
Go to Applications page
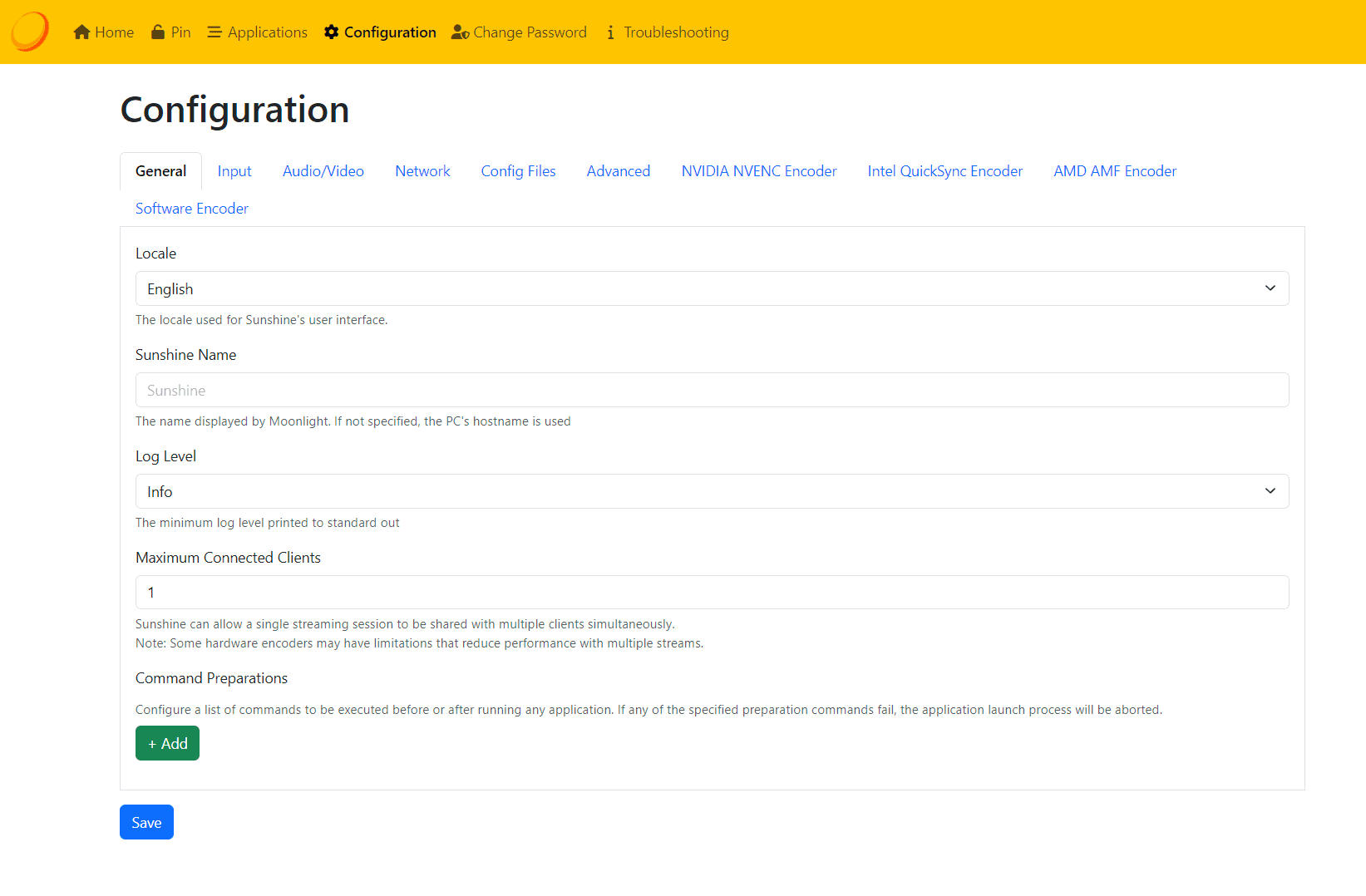258,32
